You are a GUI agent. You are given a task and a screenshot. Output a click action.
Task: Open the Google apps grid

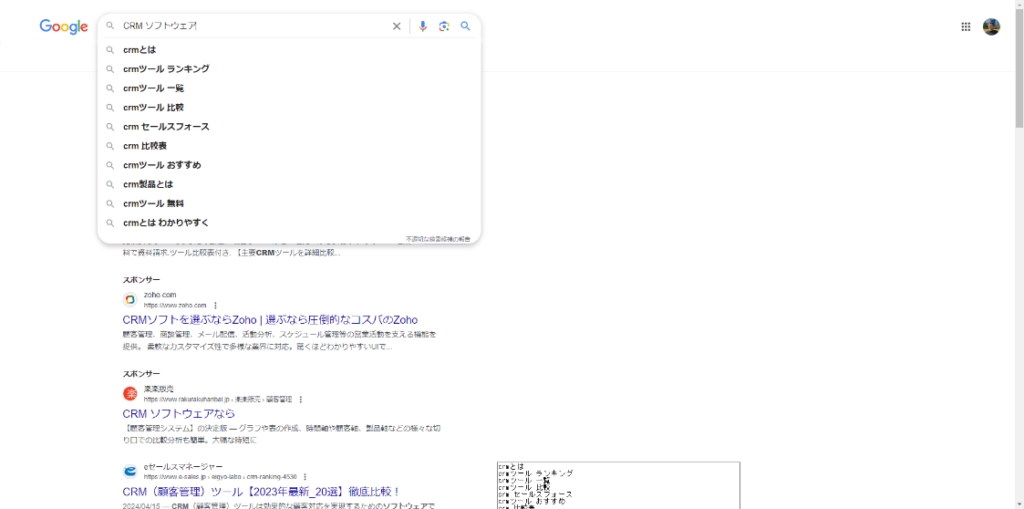966,26
